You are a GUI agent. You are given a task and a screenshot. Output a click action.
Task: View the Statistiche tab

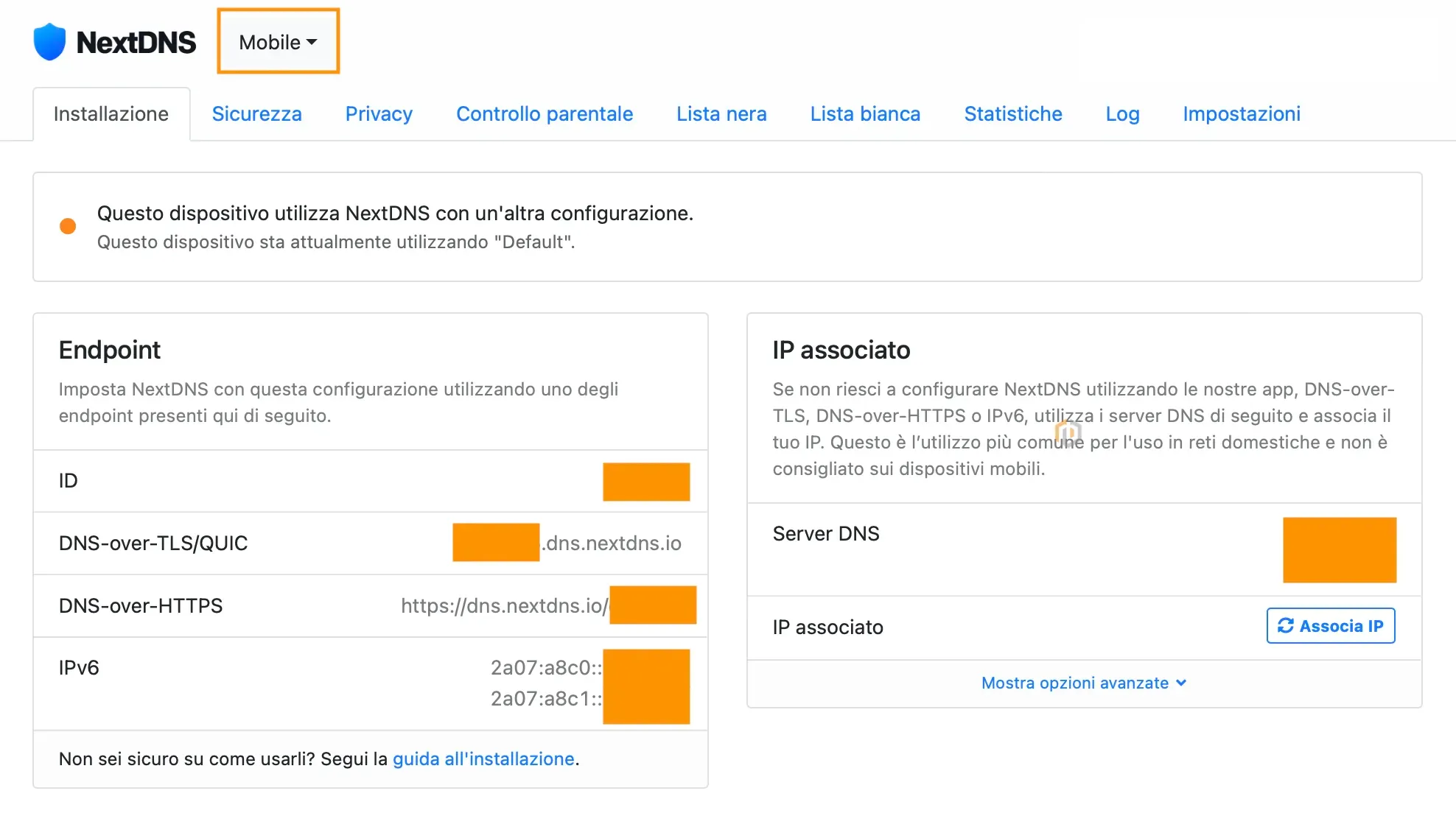coord(1013,114)
